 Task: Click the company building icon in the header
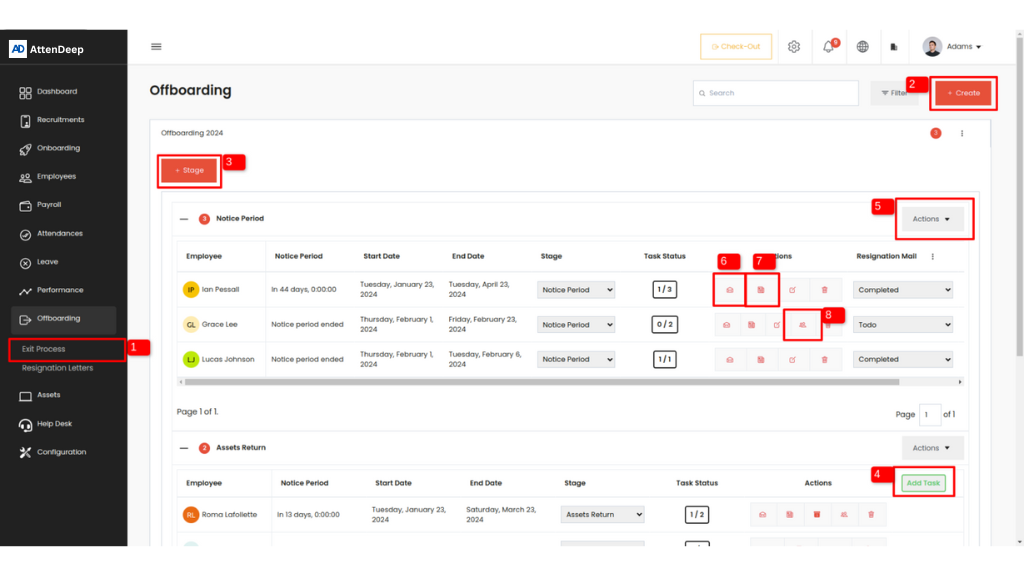point(894,47)
